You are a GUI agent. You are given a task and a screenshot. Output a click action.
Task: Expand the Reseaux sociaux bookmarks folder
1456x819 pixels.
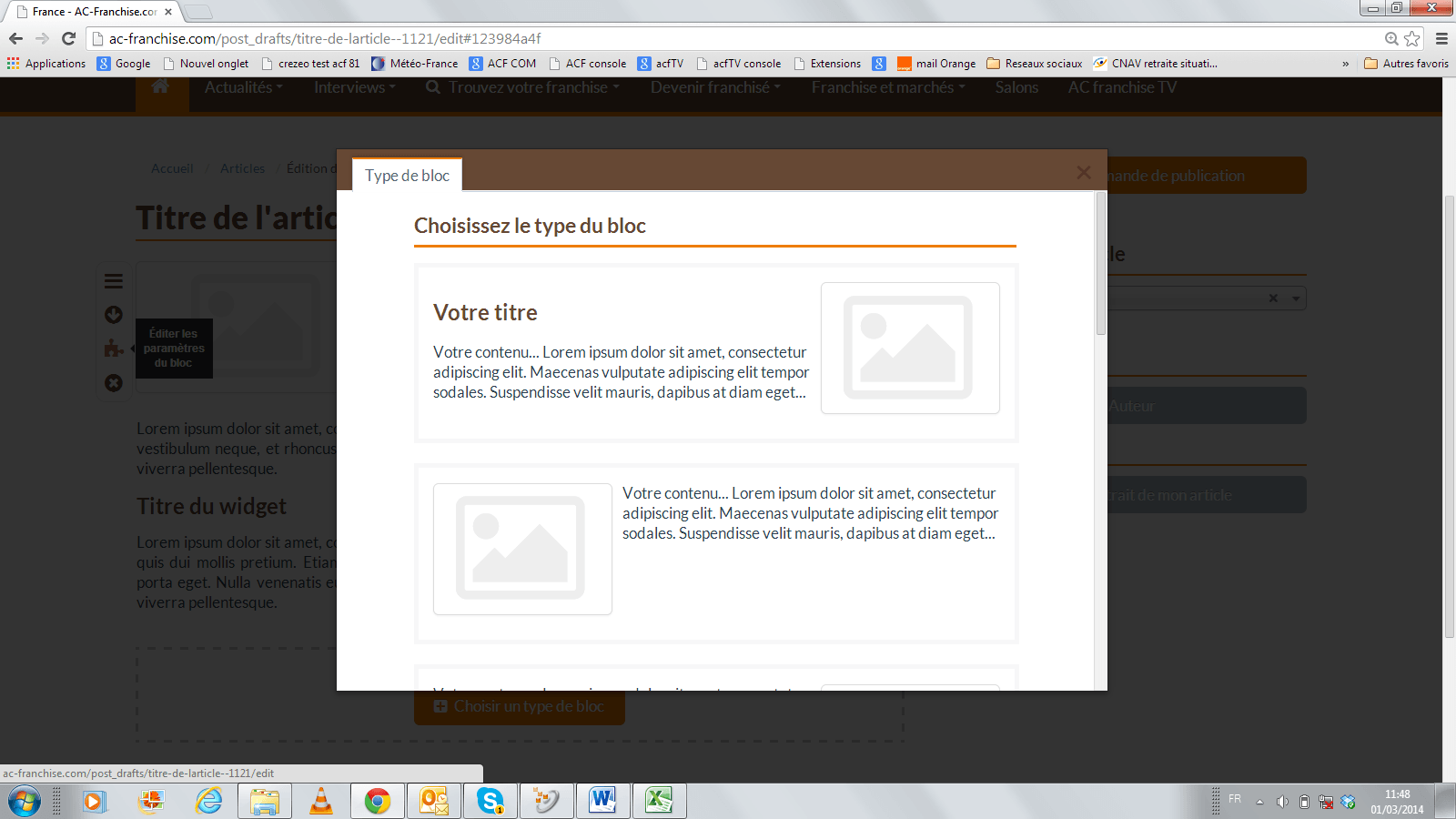pos(1035,64)
